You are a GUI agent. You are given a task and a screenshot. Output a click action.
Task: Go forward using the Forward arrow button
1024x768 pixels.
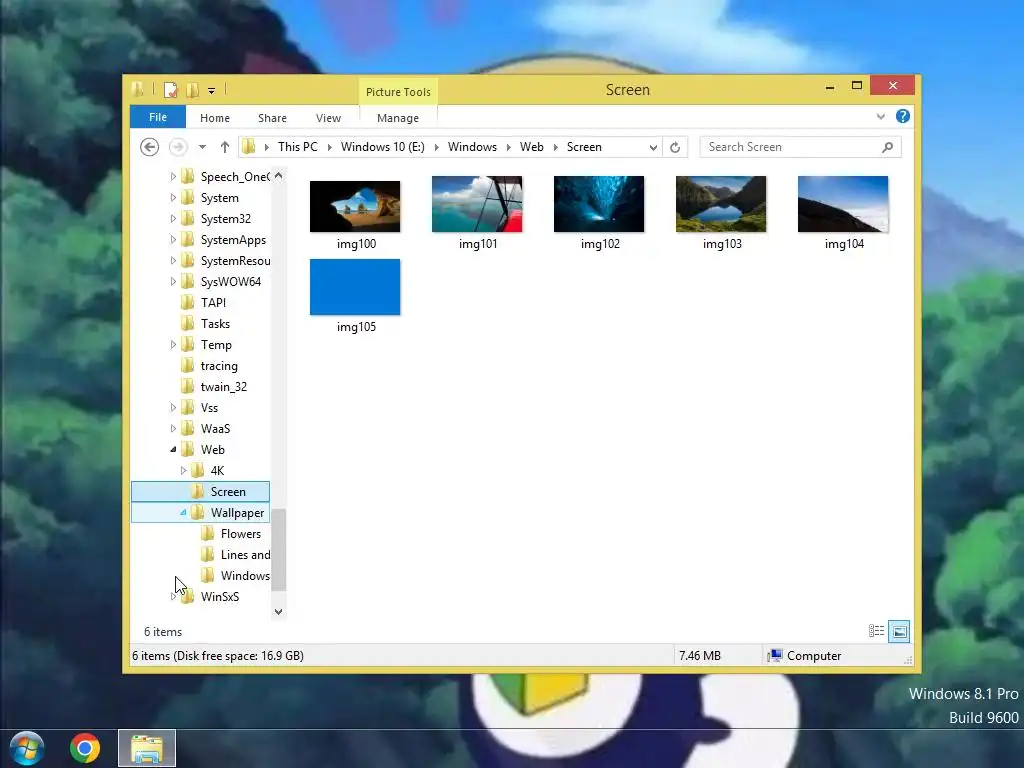point(178,147)
